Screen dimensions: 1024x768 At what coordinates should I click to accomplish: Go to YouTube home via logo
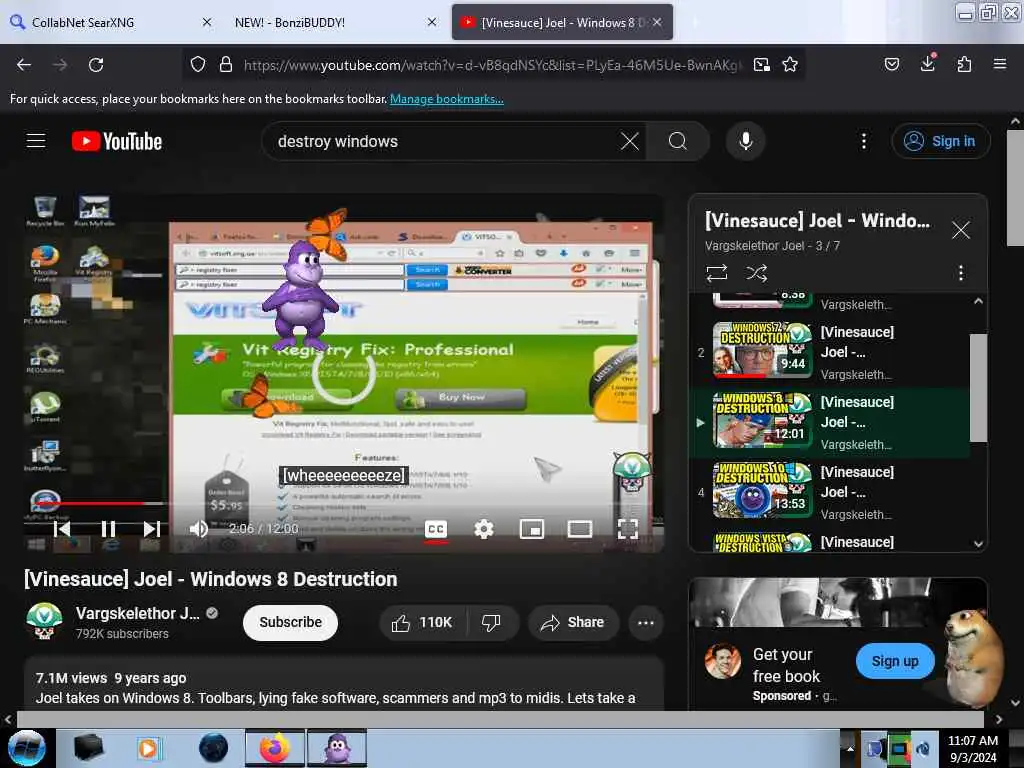117,141
